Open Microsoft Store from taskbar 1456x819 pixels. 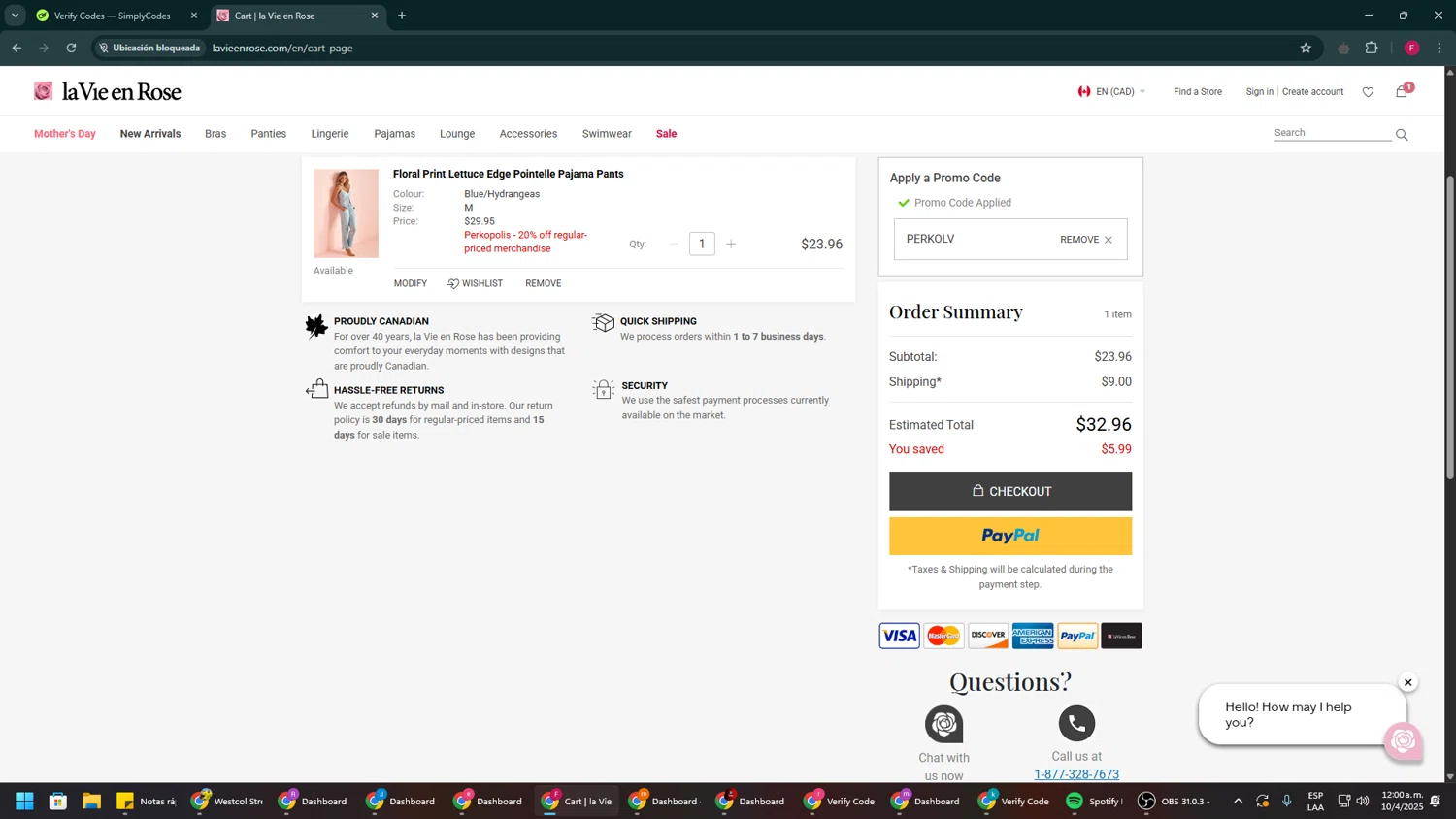58,802
